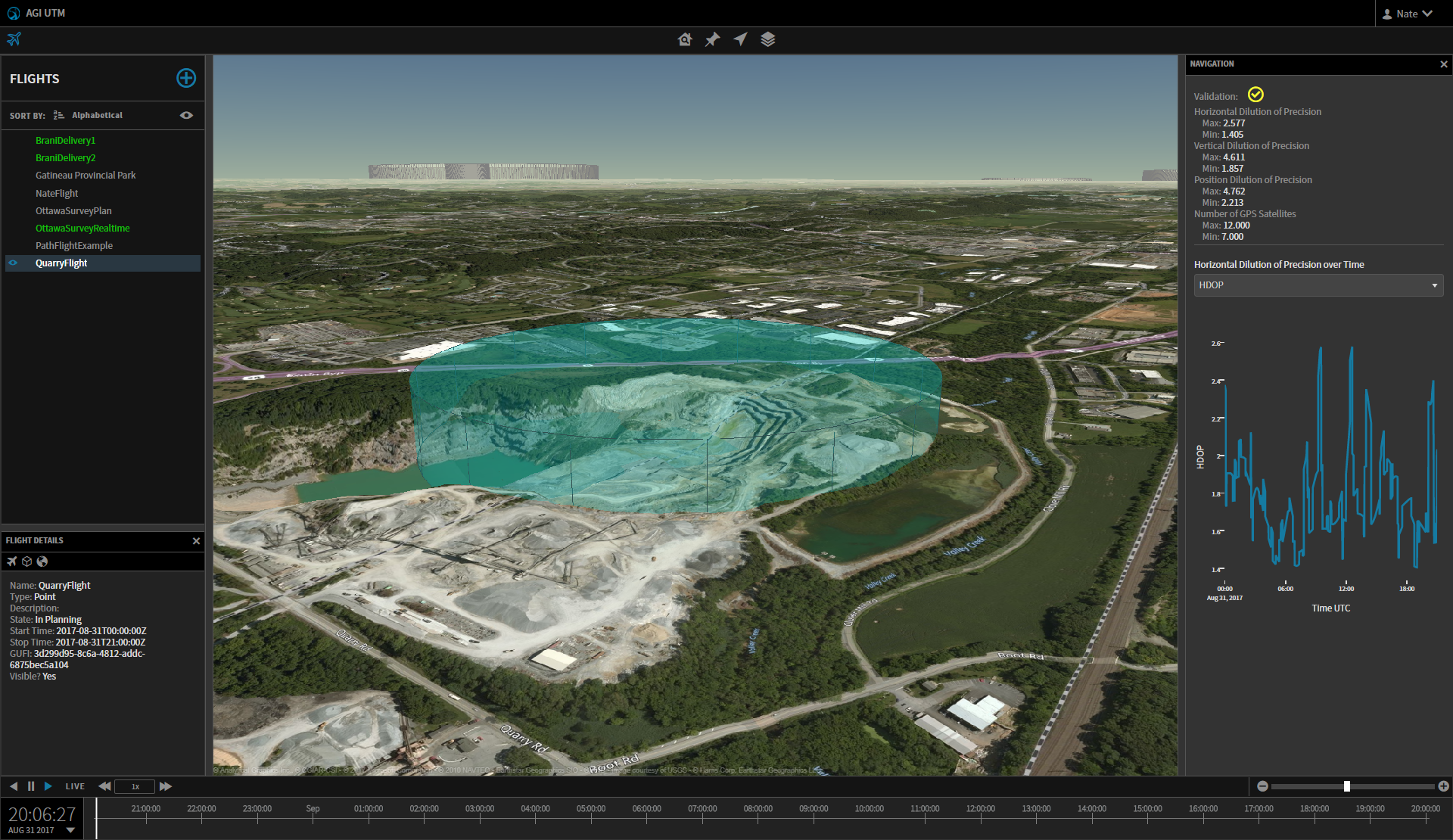Select BraniDelivery2 flight
The width and height of the screenshot is (1453, 840).
point(65,158)
